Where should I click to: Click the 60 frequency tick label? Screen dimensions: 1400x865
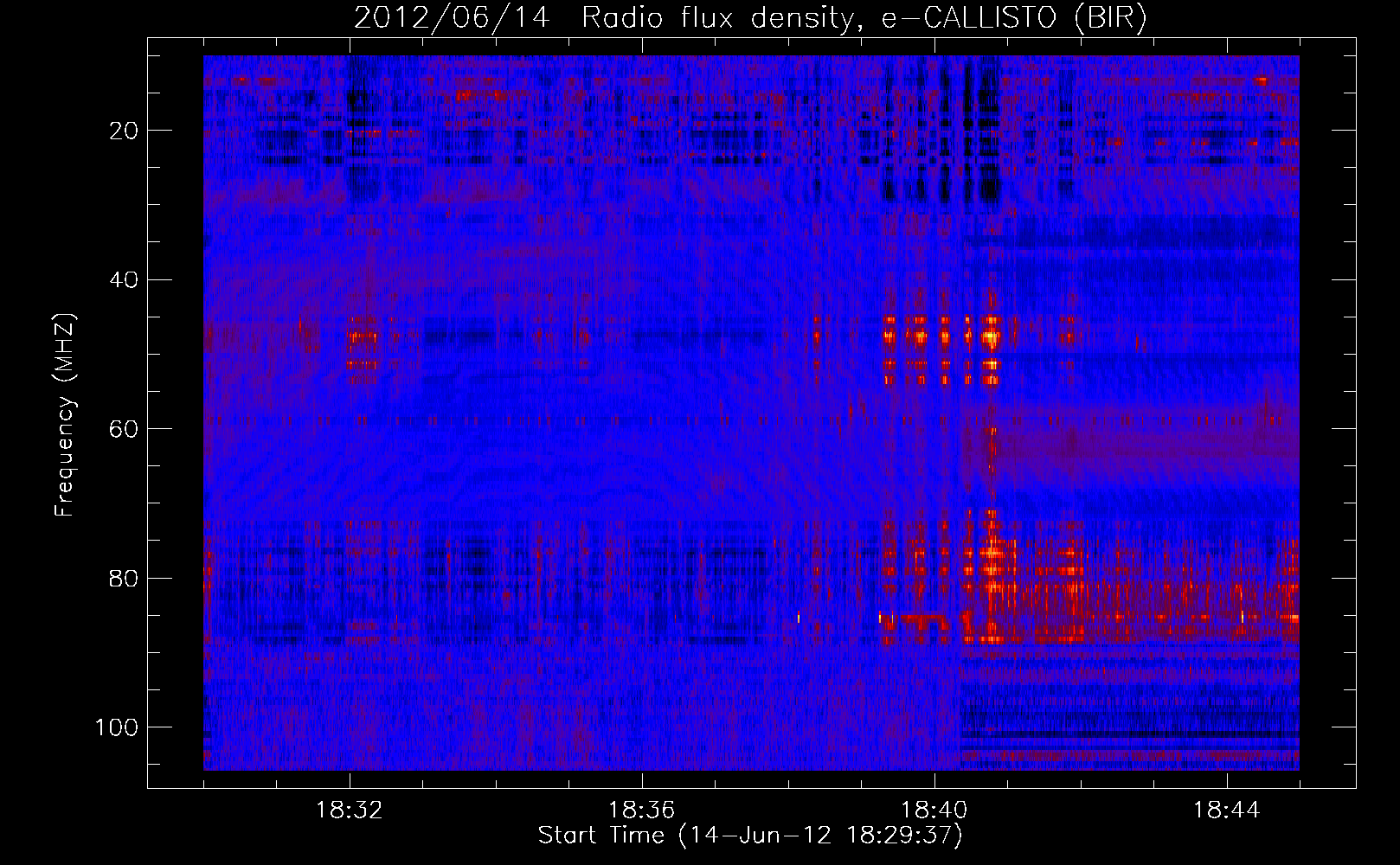123,428
